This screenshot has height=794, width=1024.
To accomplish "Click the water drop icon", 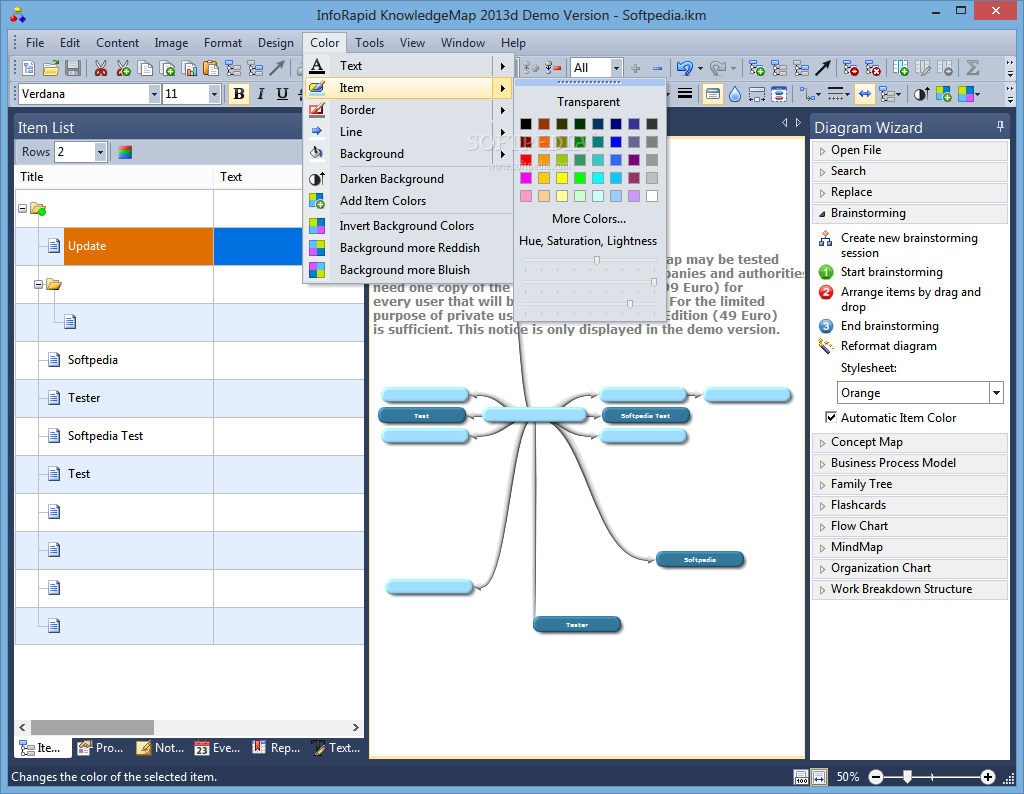I will (735, 95).
